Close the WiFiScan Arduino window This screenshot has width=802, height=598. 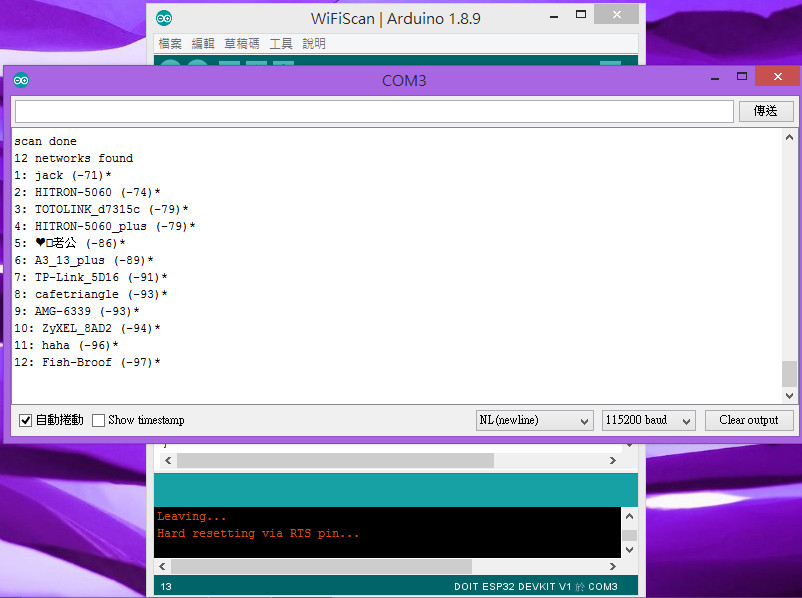(616, 14)
